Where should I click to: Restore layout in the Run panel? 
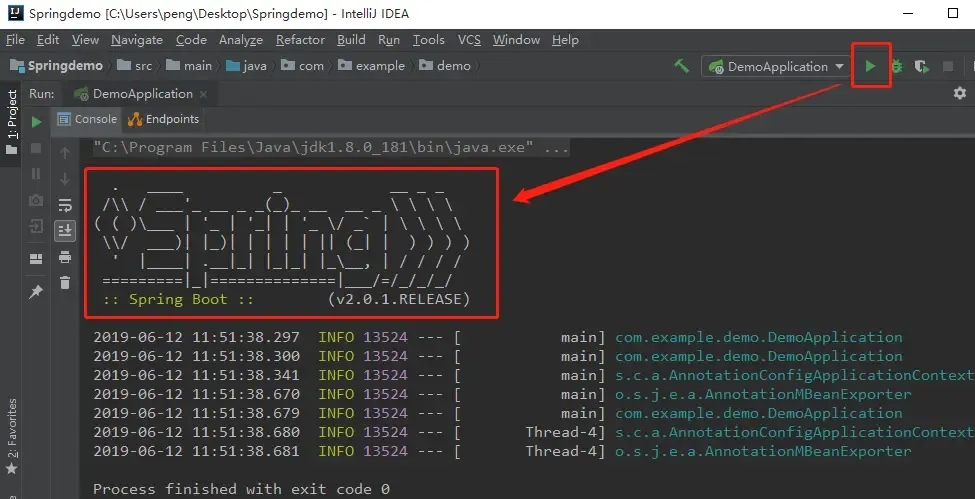(36, 258)
